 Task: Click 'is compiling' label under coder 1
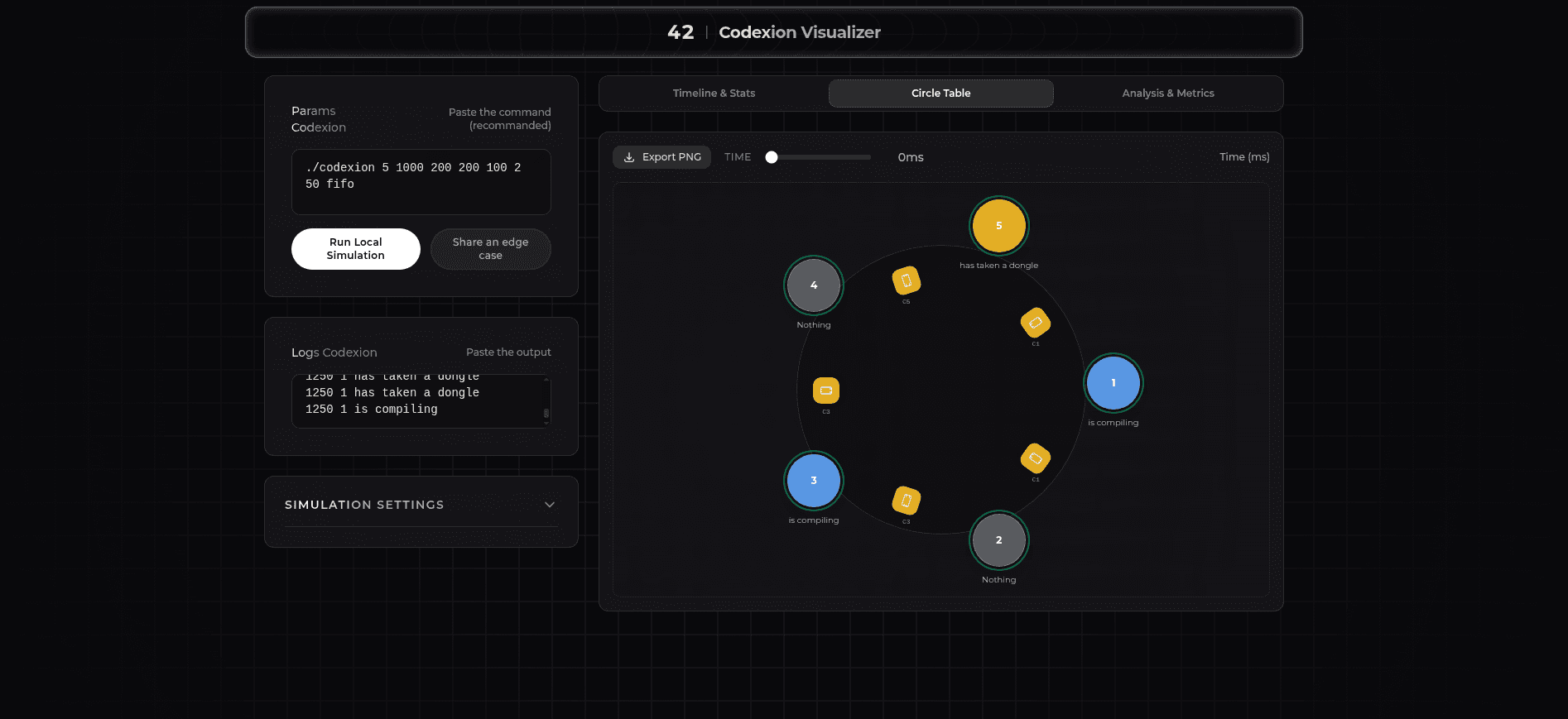coord(1113,423)
